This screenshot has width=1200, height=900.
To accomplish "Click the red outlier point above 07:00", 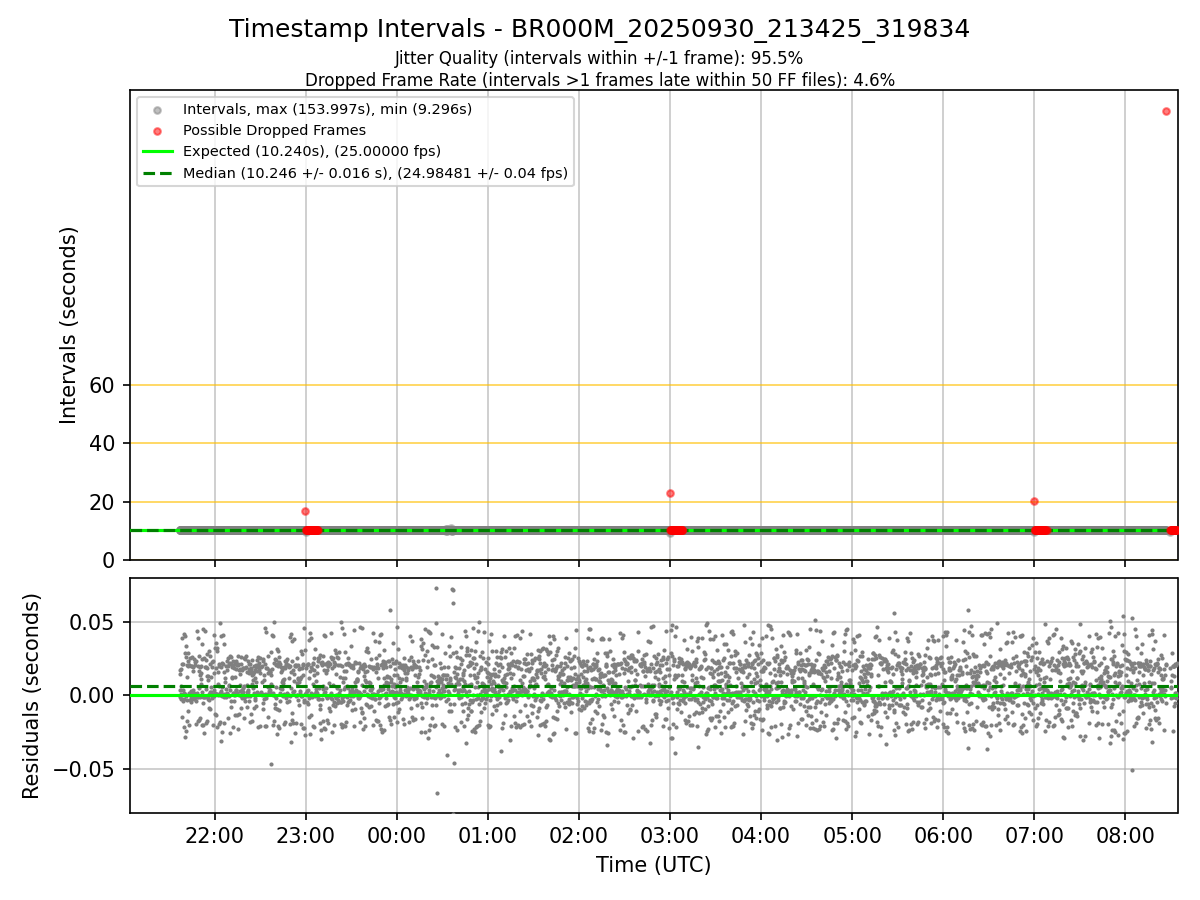I will click(1034, 501).
